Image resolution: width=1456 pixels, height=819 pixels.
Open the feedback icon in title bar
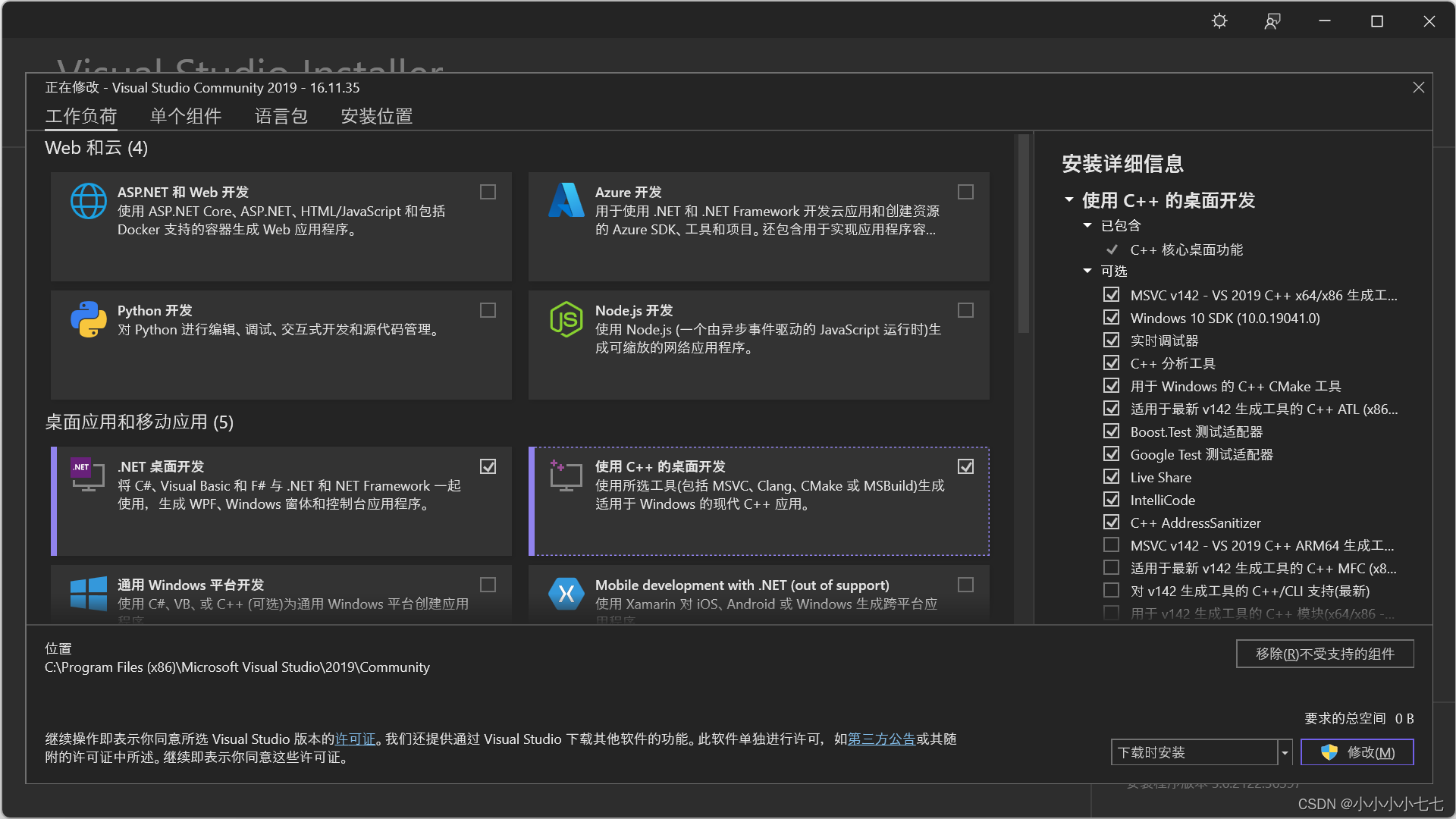1272,21
